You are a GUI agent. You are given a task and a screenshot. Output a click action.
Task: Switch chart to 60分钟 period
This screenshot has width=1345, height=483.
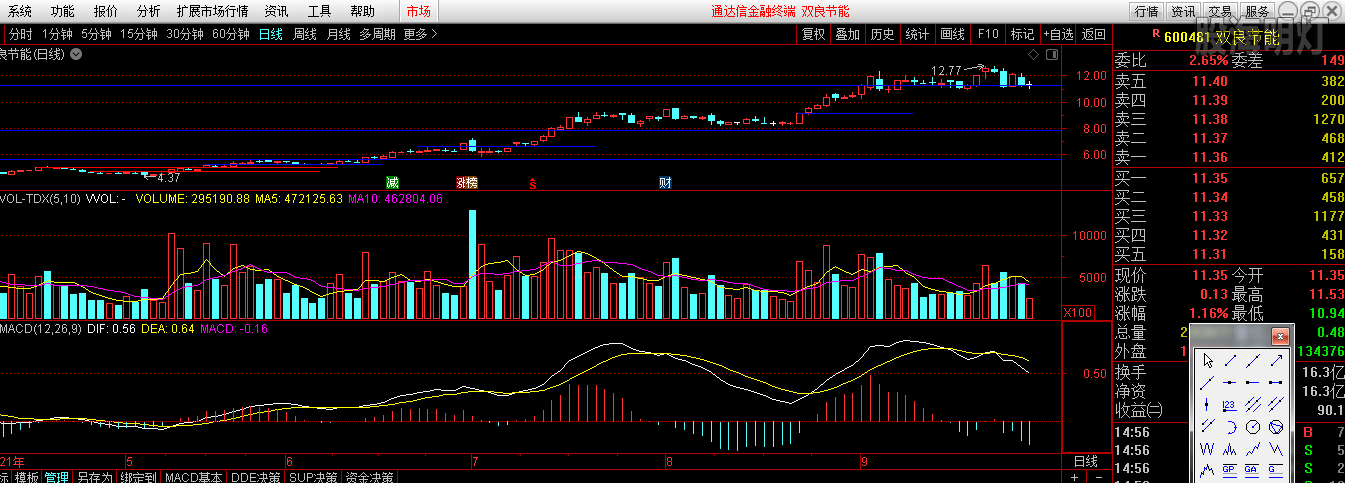pos(231,34)
